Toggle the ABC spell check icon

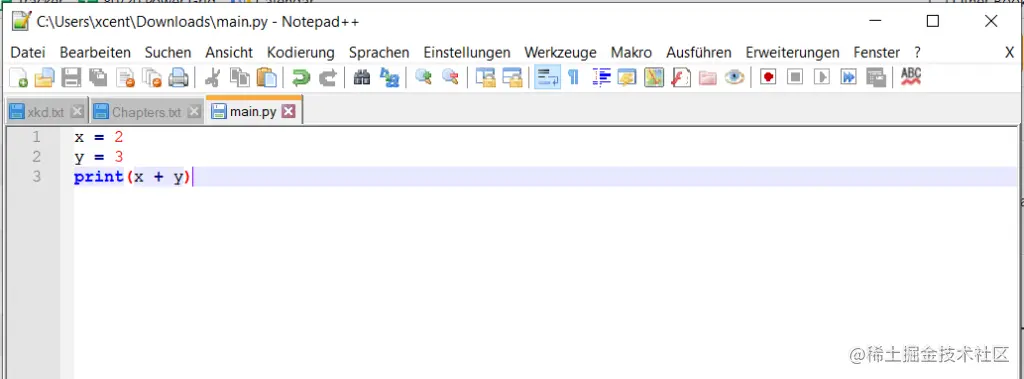pos(910,77)
